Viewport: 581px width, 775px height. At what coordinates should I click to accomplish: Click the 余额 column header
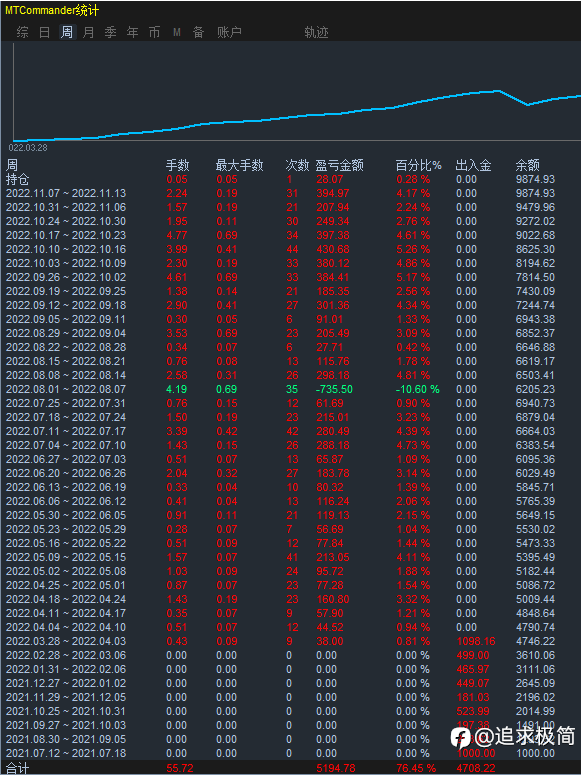[528, 165]
